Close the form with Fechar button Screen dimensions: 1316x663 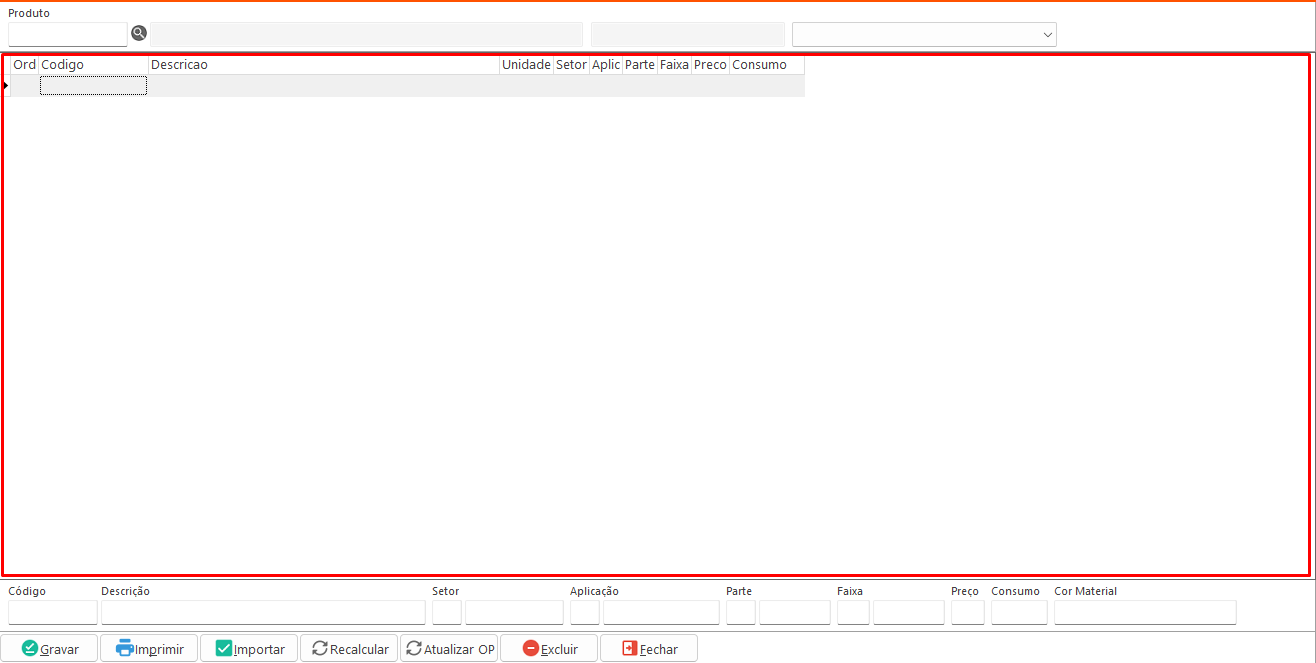[x=649, y=649]
